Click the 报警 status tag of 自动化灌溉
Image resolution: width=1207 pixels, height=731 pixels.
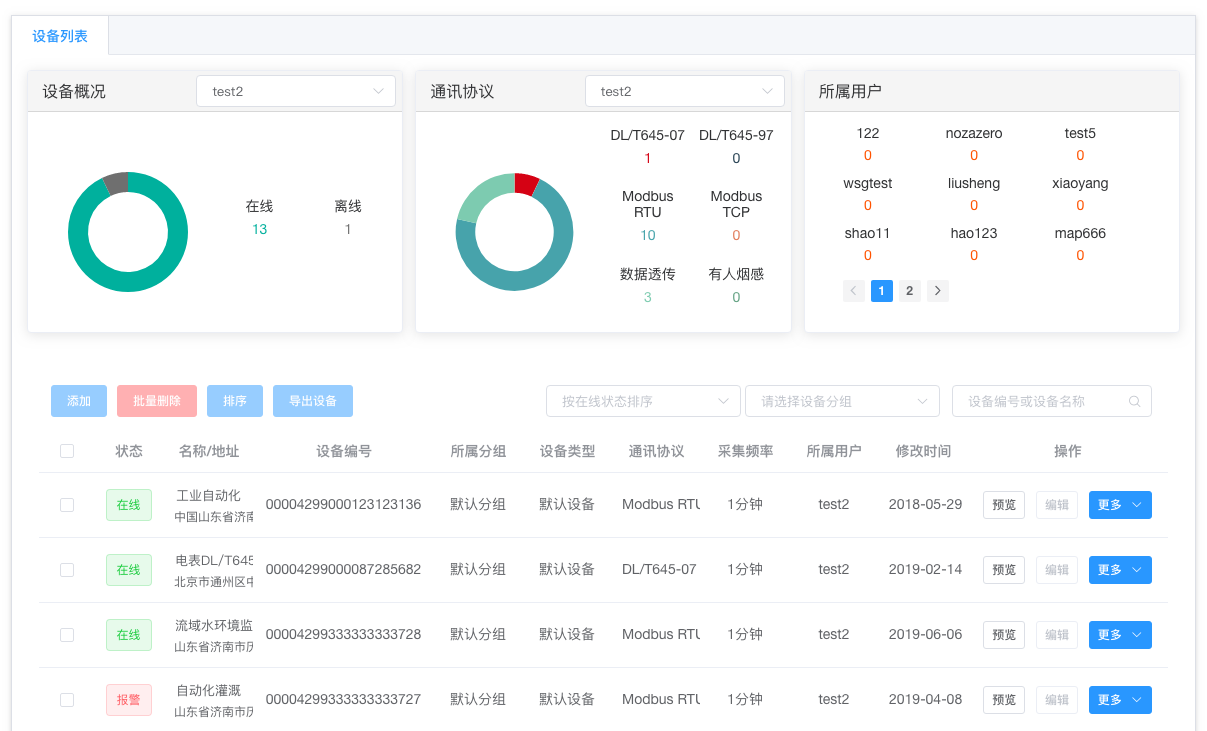(x=129, y=700)
